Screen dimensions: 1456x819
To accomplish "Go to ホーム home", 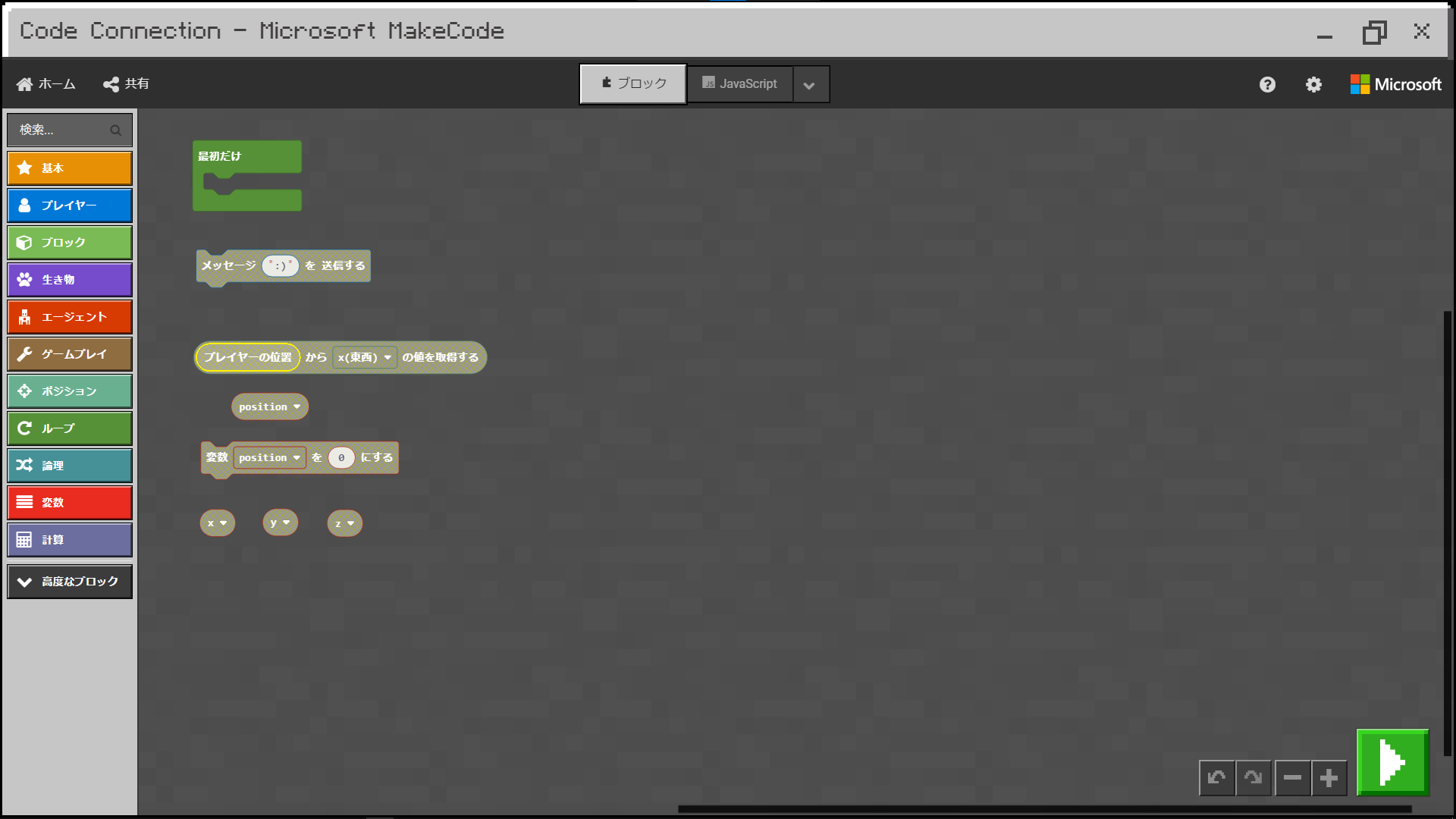I will [x=46, y=84].
